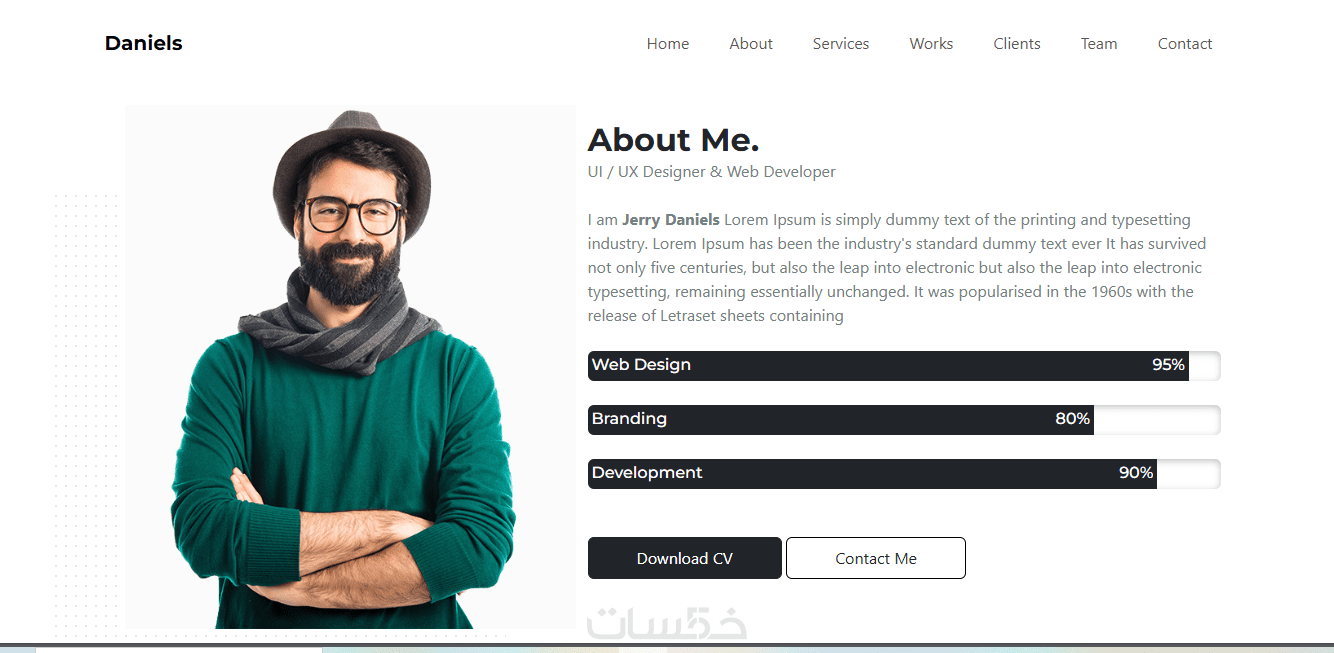Click the 95% label on Web Design
This screenshot has height=653, width=1334.
pyautogui.click(x=1168, y=365)
